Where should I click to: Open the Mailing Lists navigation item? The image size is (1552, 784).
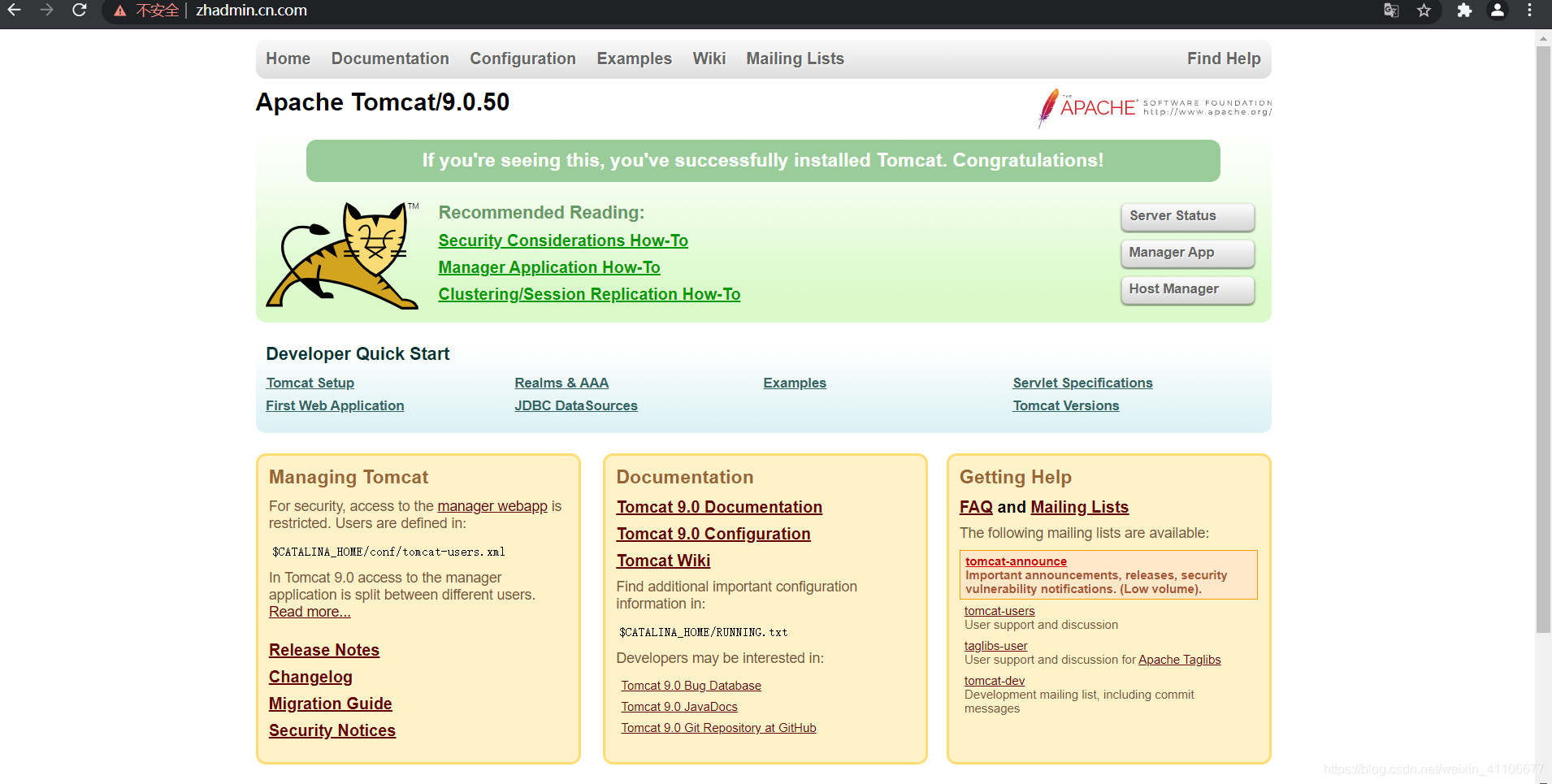pos(795,58)
